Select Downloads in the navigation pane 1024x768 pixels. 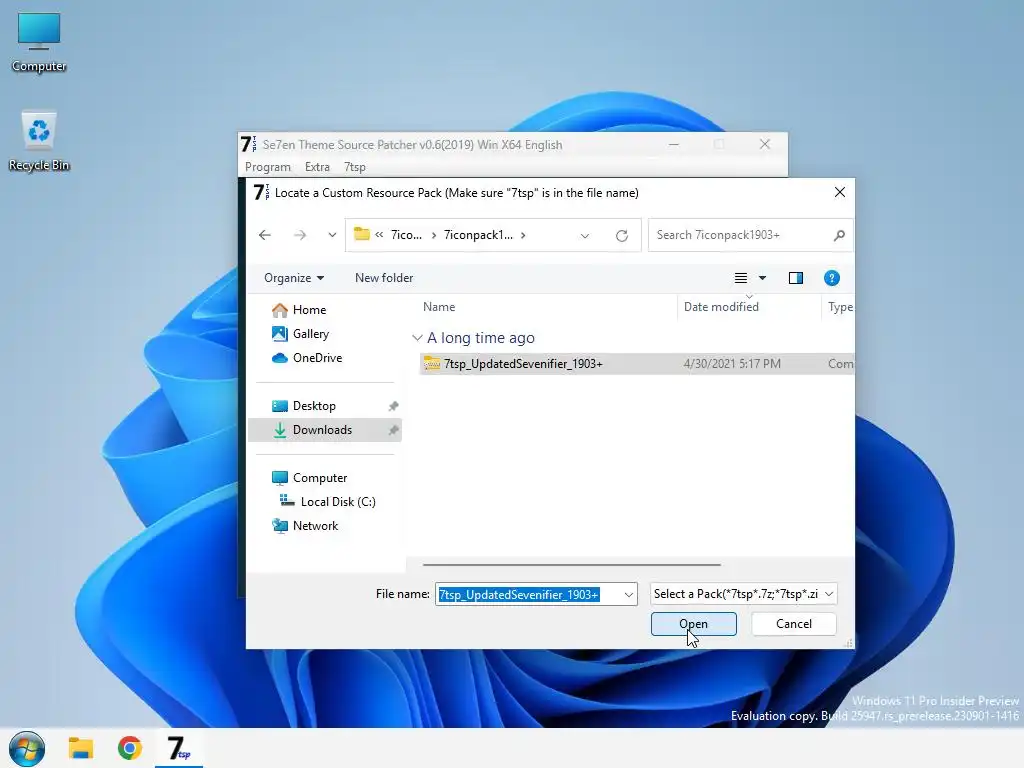[325, 430]
